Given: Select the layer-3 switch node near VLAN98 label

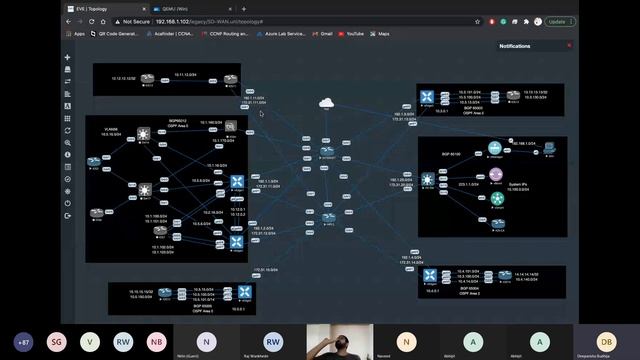Looking at the screenshot, I should (x=143, y=134).
